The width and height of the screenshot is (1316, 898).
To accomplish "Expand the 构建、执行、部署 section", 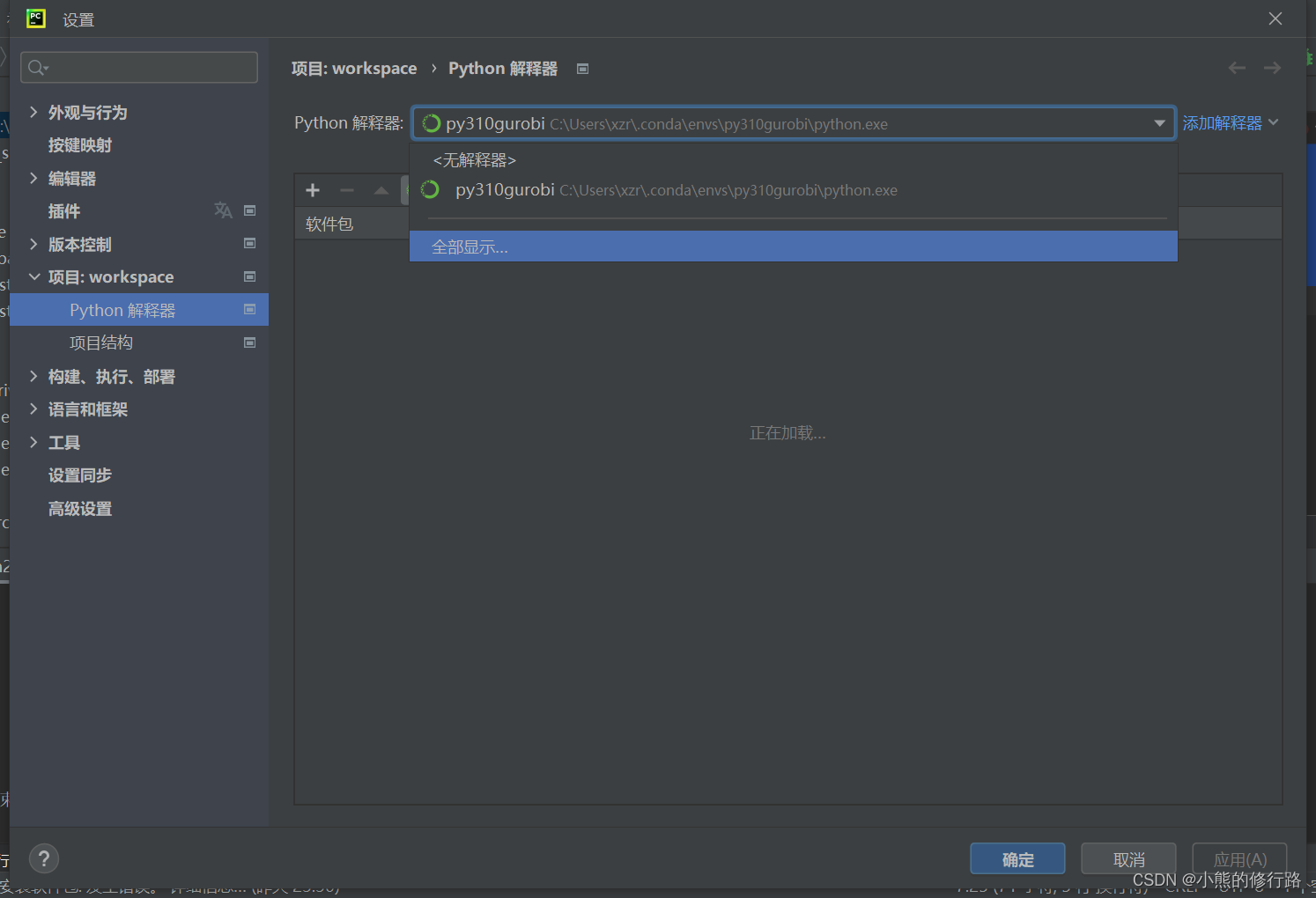I will pos(33,376).
